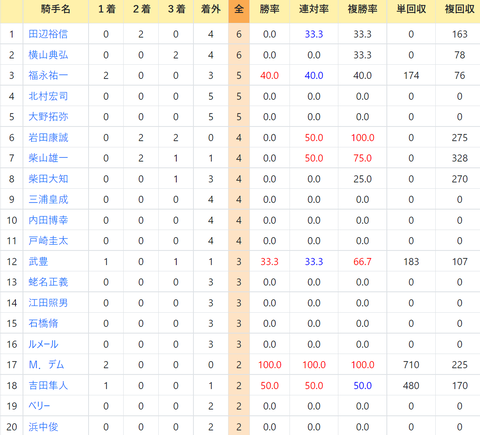Click the 連対率 column header
480x435 pixels.
pos(314,9)
